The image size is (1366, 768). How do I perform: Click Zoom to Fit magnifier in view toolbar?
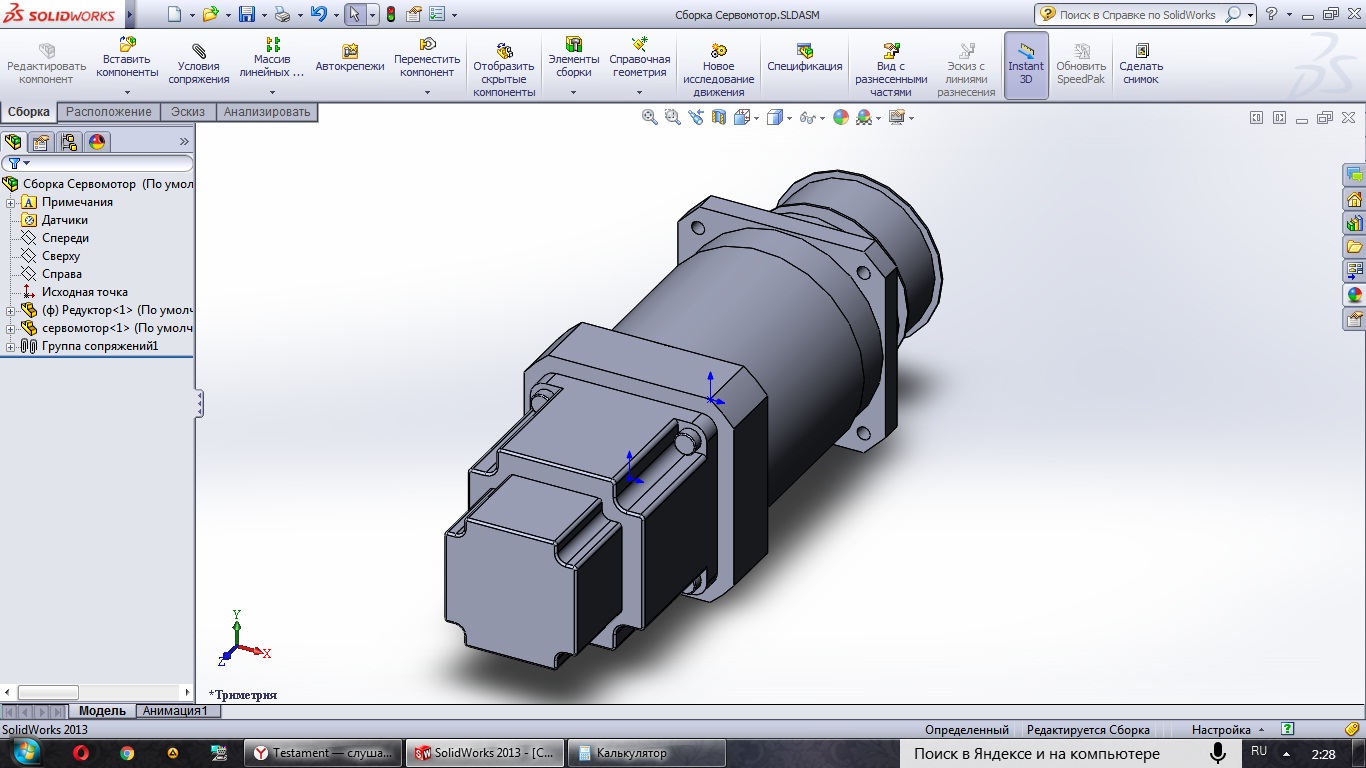point(650,117)
